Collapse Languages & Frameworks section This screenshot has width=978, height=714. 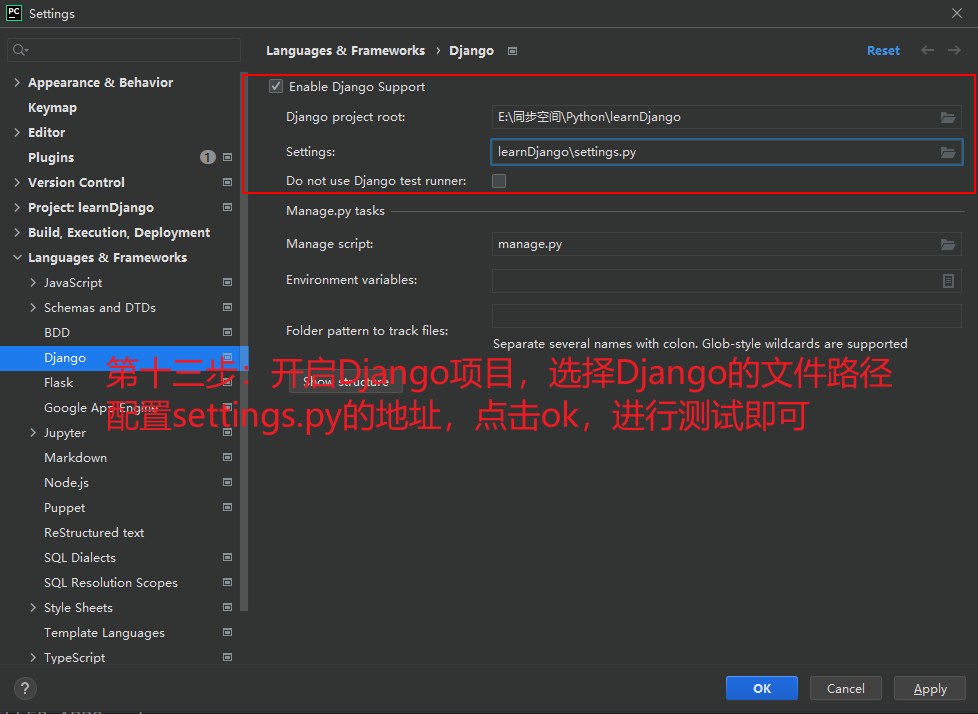pos(17,258)
